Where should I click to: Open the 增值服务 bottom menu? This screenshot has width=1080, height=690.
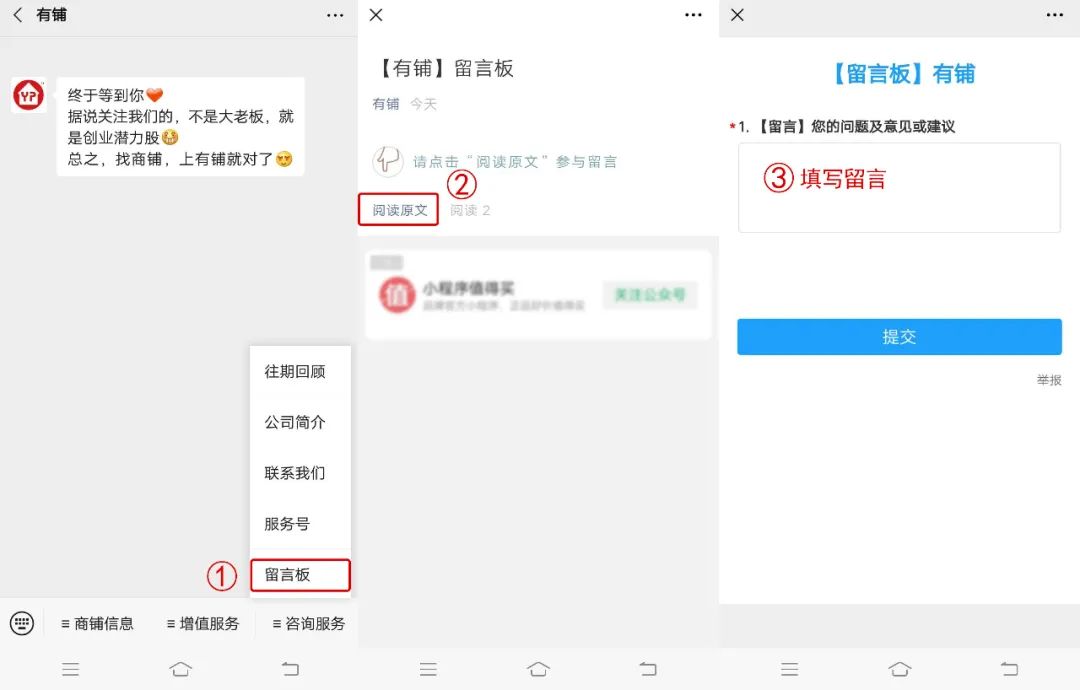[204, 623]
